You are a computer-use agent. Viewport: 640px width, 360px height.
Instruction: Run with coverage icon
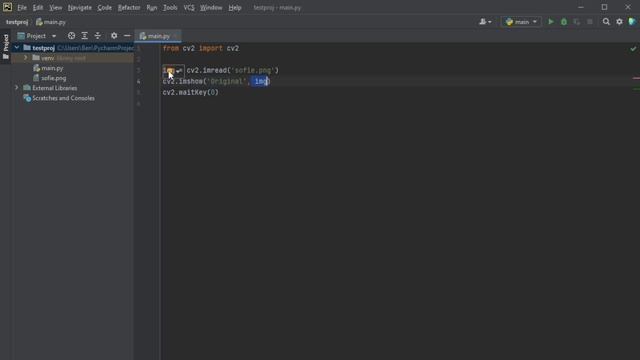577,22
